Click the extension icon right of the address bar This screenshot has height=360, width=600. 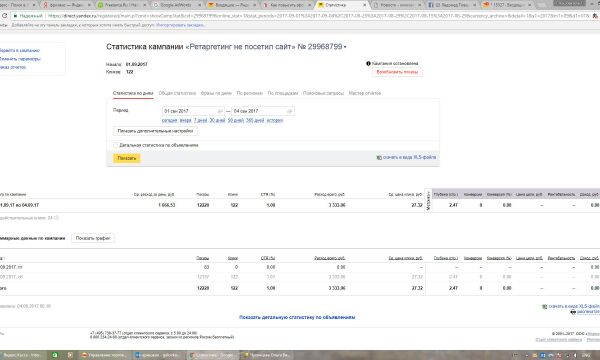[595, 16]
